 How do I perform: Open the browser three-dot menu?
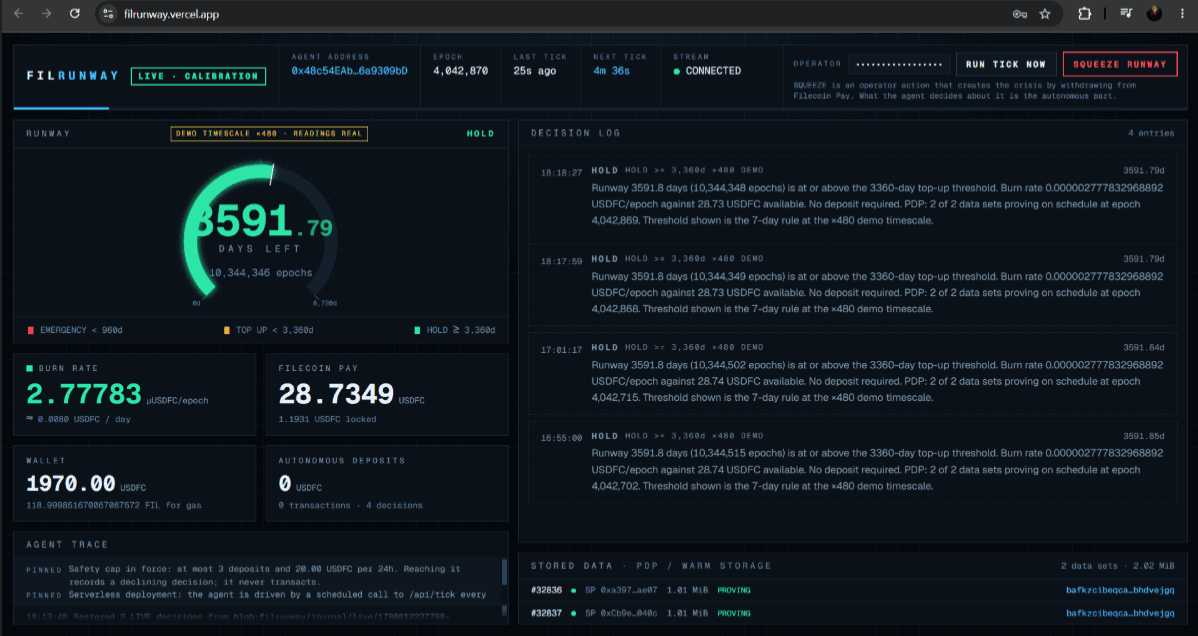[1183, 14]
